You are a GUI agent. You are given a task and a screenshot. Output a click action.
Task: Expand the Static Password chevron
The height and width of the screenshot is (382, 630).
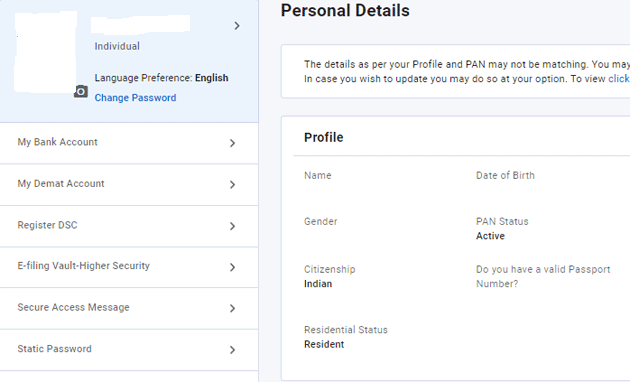(x=232, y=350)
